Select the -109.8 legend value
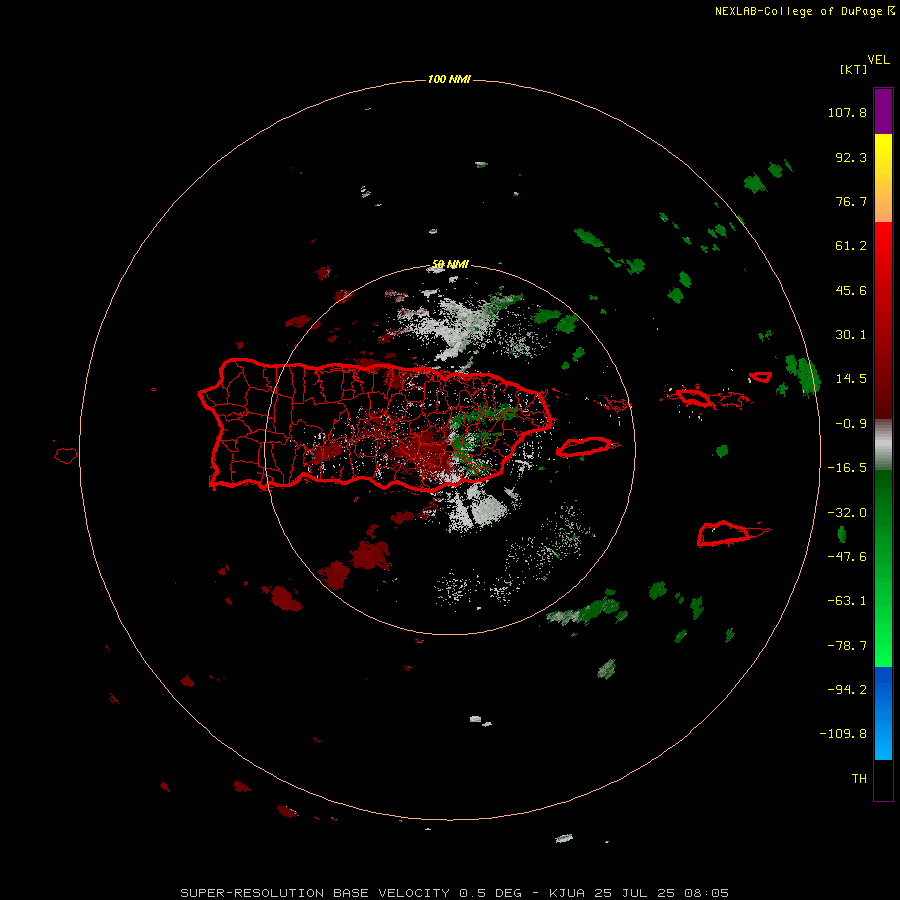The image size is (900, 900). (x=843, y=734)
